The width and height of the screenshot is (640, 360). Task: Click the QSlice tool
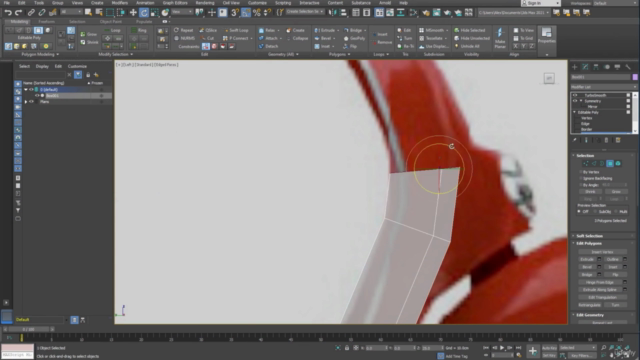[x=208, y=30]
